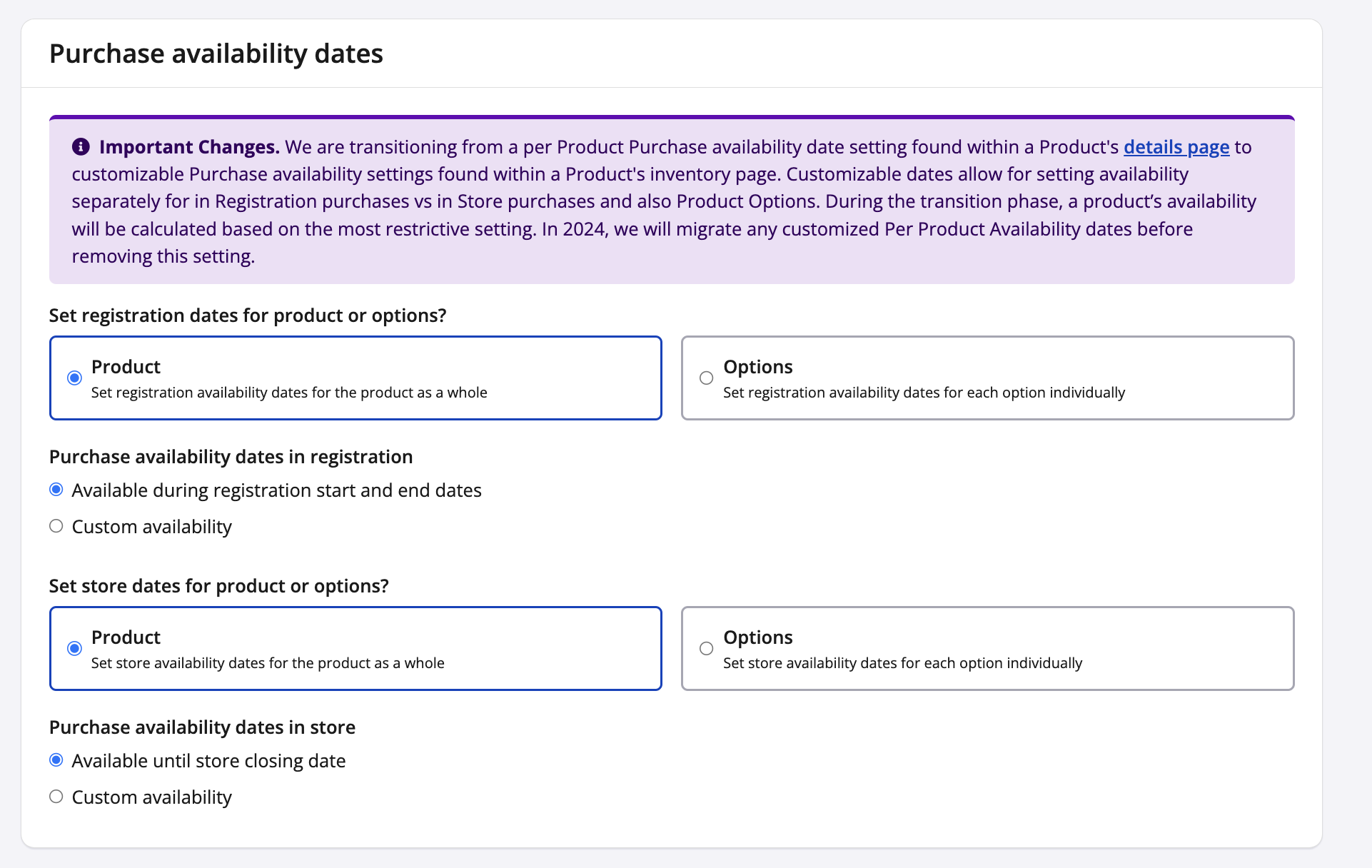Click the selected Product registration card
The width and height of the screenshot is (1372, 868).
[355, 378]
